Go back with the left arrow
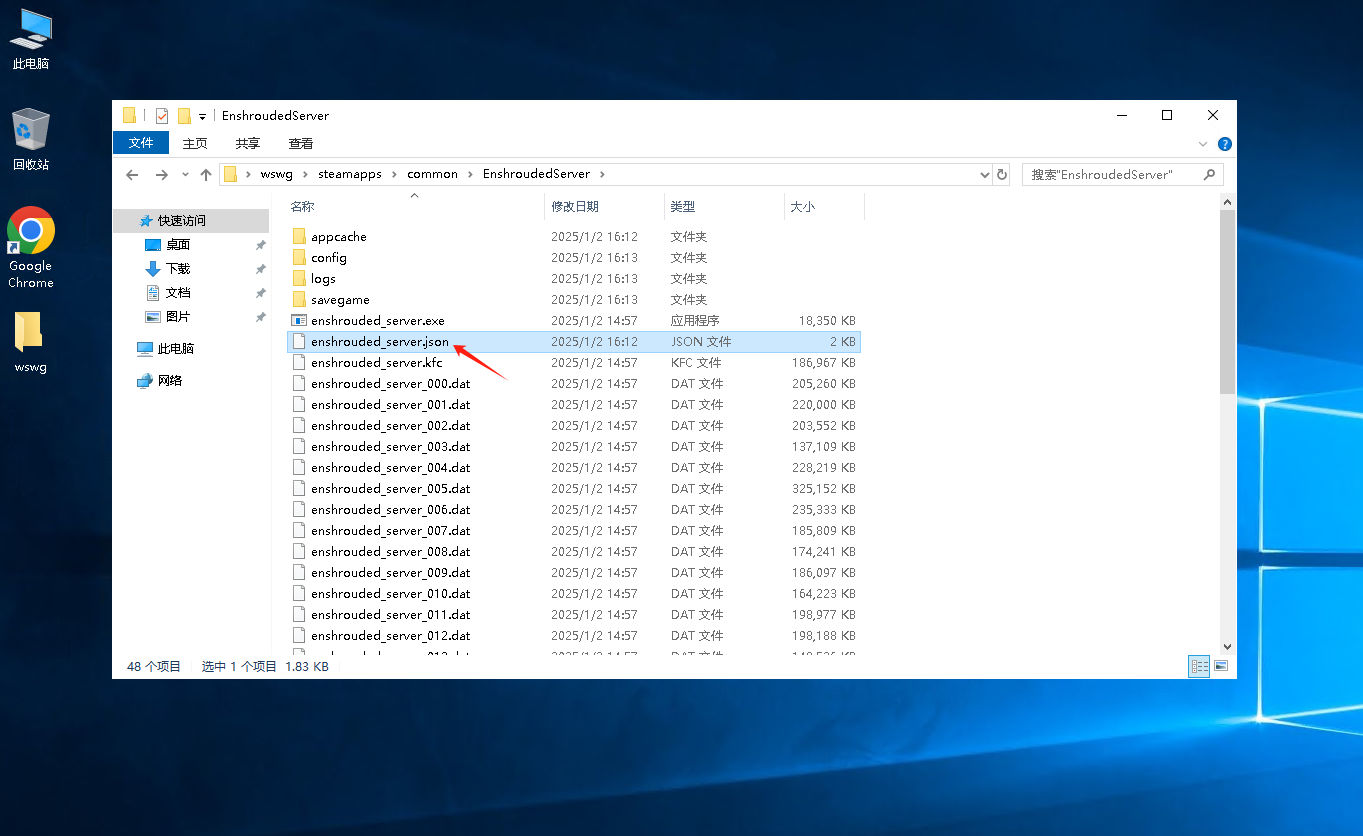The height and width of the screenshot is (836, 1363). click(132, 174)
